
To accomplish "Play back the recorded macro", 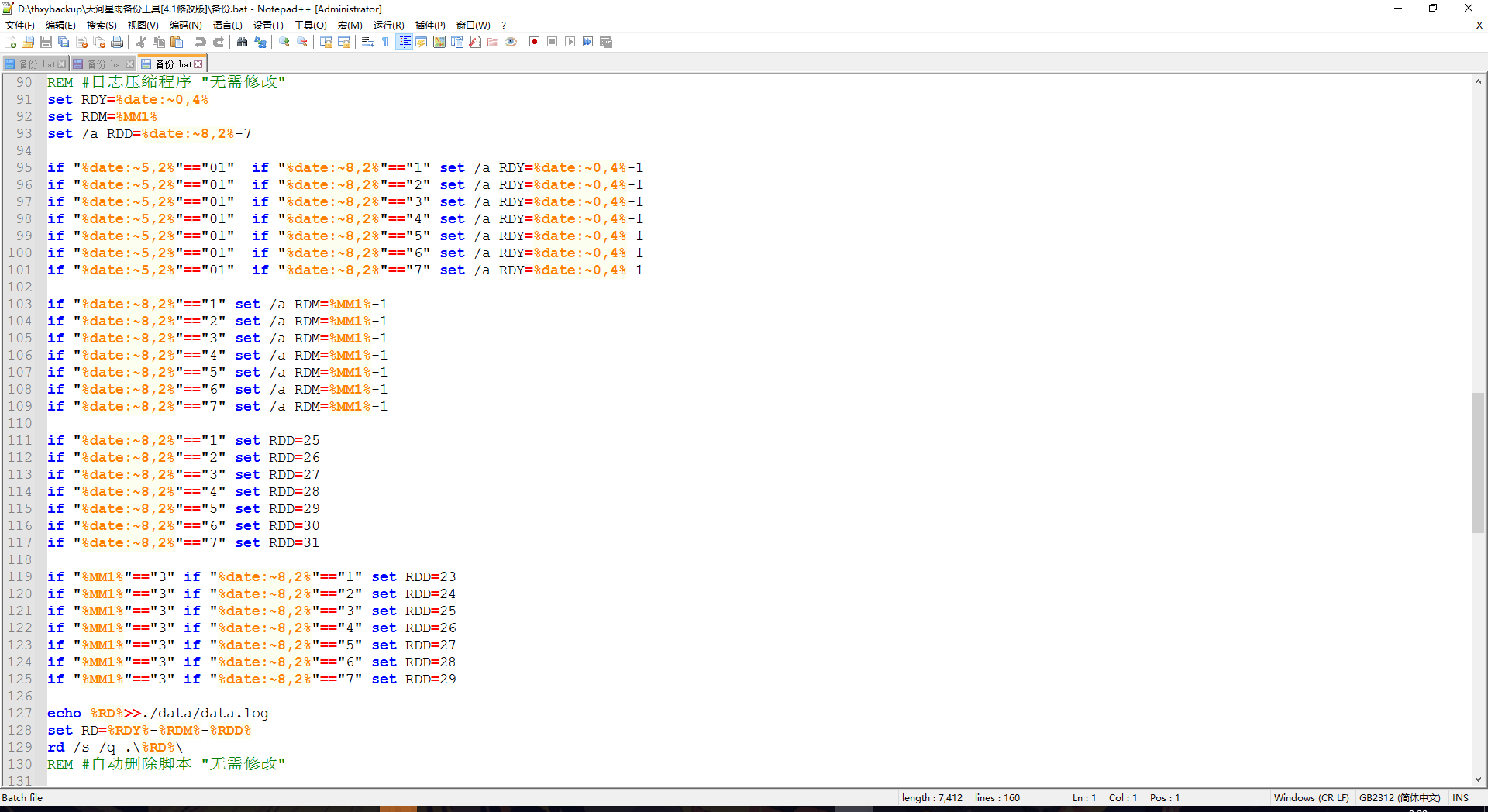I will click(x=570, y=42).
